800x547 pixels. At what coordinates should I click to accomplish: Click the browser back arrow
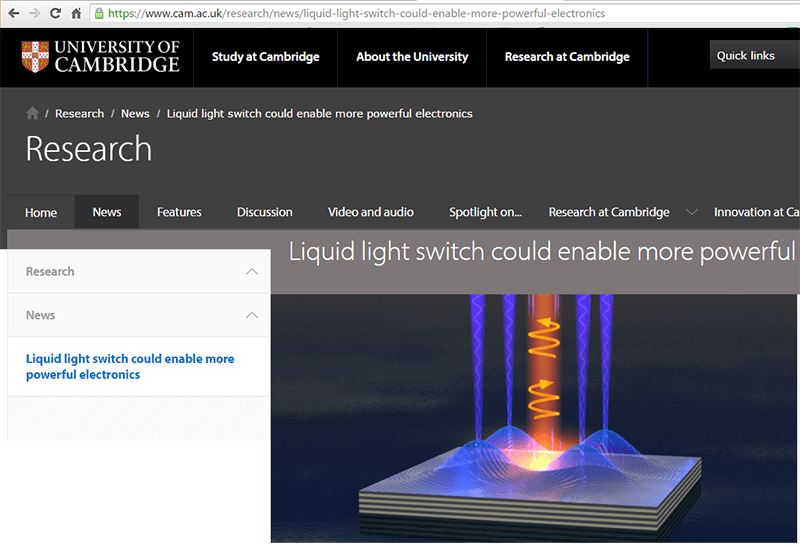click(x=14, y=13)
